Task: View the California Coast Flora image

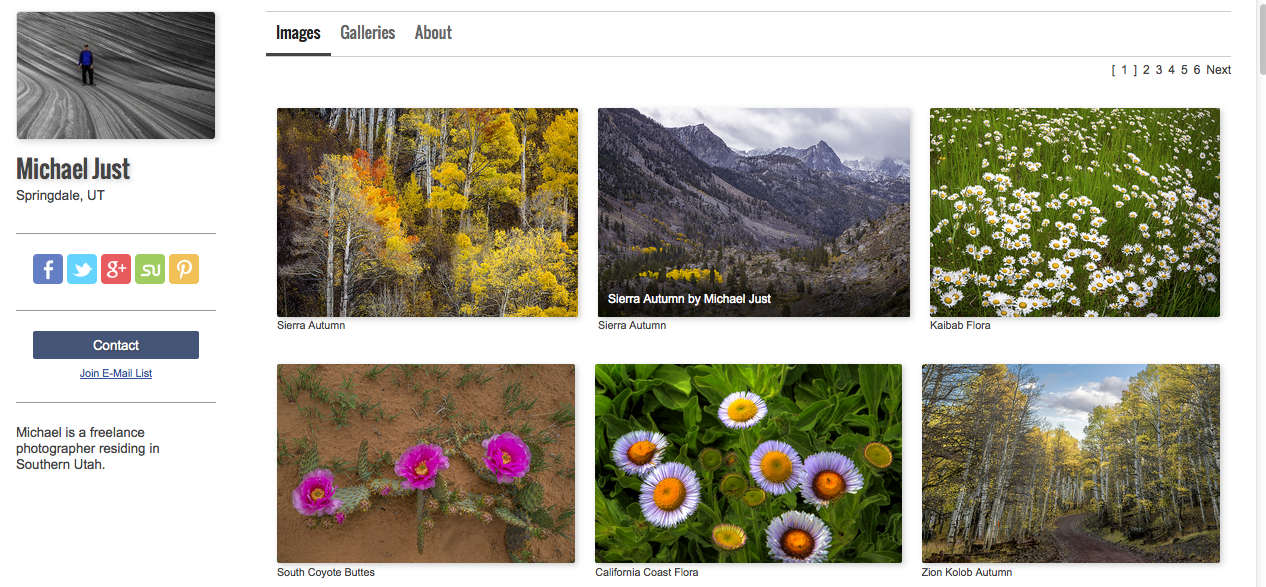Action: pyautogui.click(x=748, y=463)
